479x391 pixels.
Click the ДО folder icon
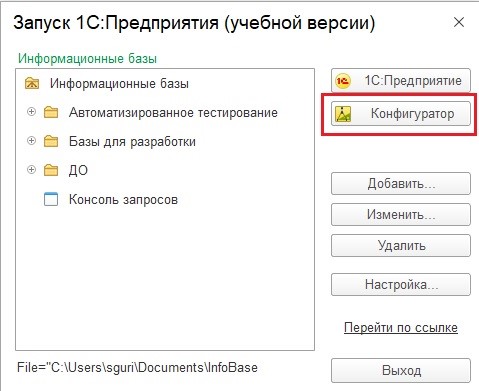(51, 170)
